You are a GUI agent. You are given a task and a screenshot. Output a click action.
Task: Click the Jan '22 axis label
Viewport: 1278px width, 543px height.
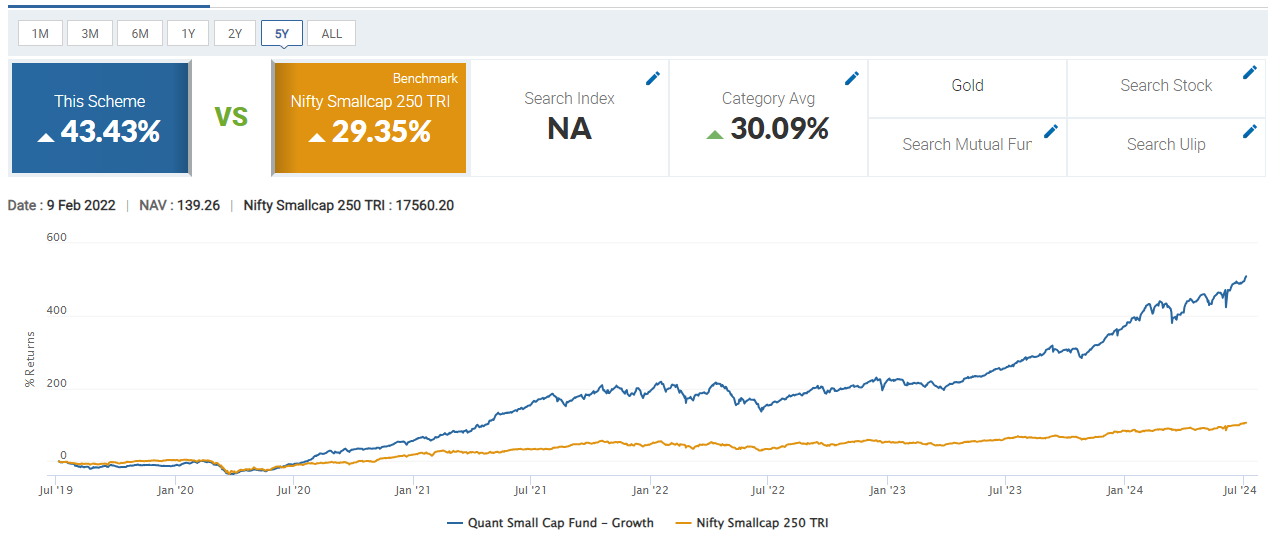(x=650, y=491)
